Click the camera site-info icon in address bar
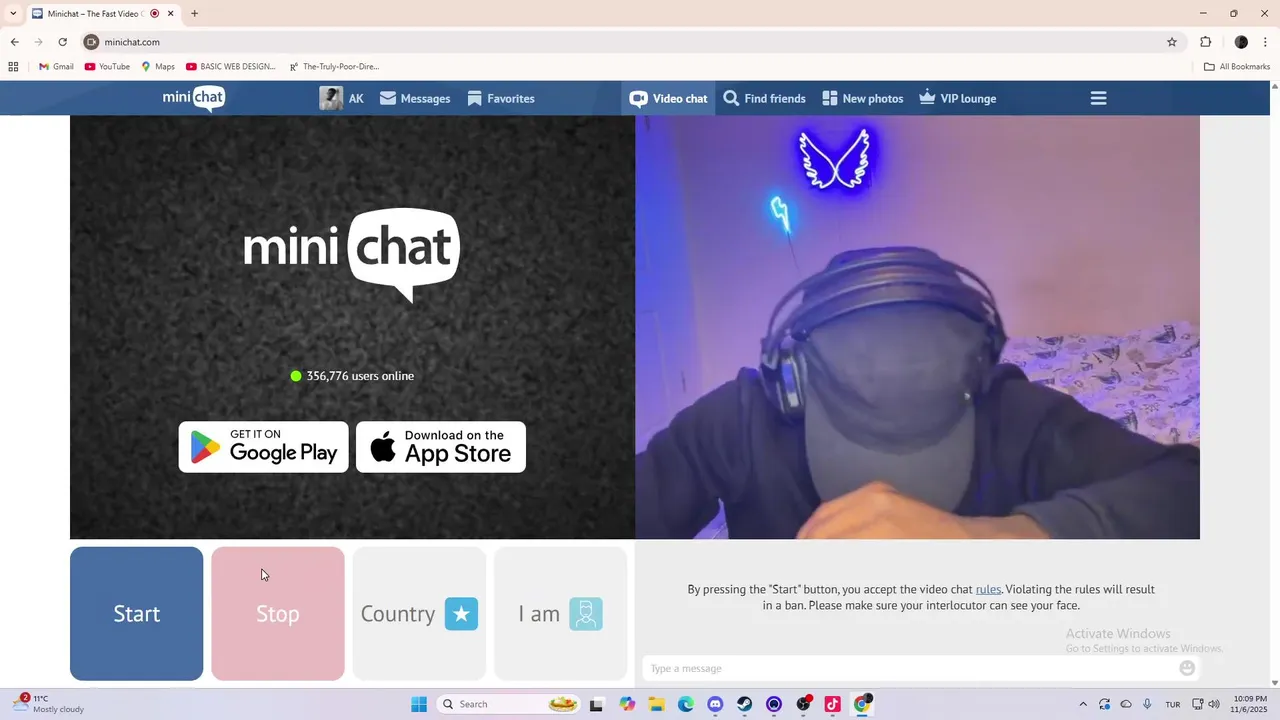This screenshot has width=1280, height=720. coord(91,42)
